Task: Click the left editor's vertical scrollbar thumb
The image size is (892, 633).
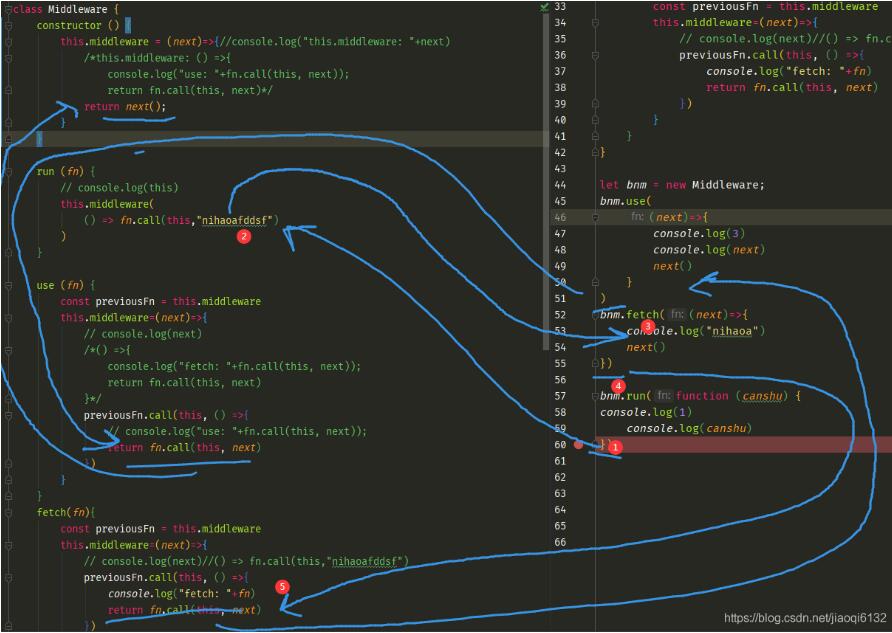Action: (x=546, y=182)
